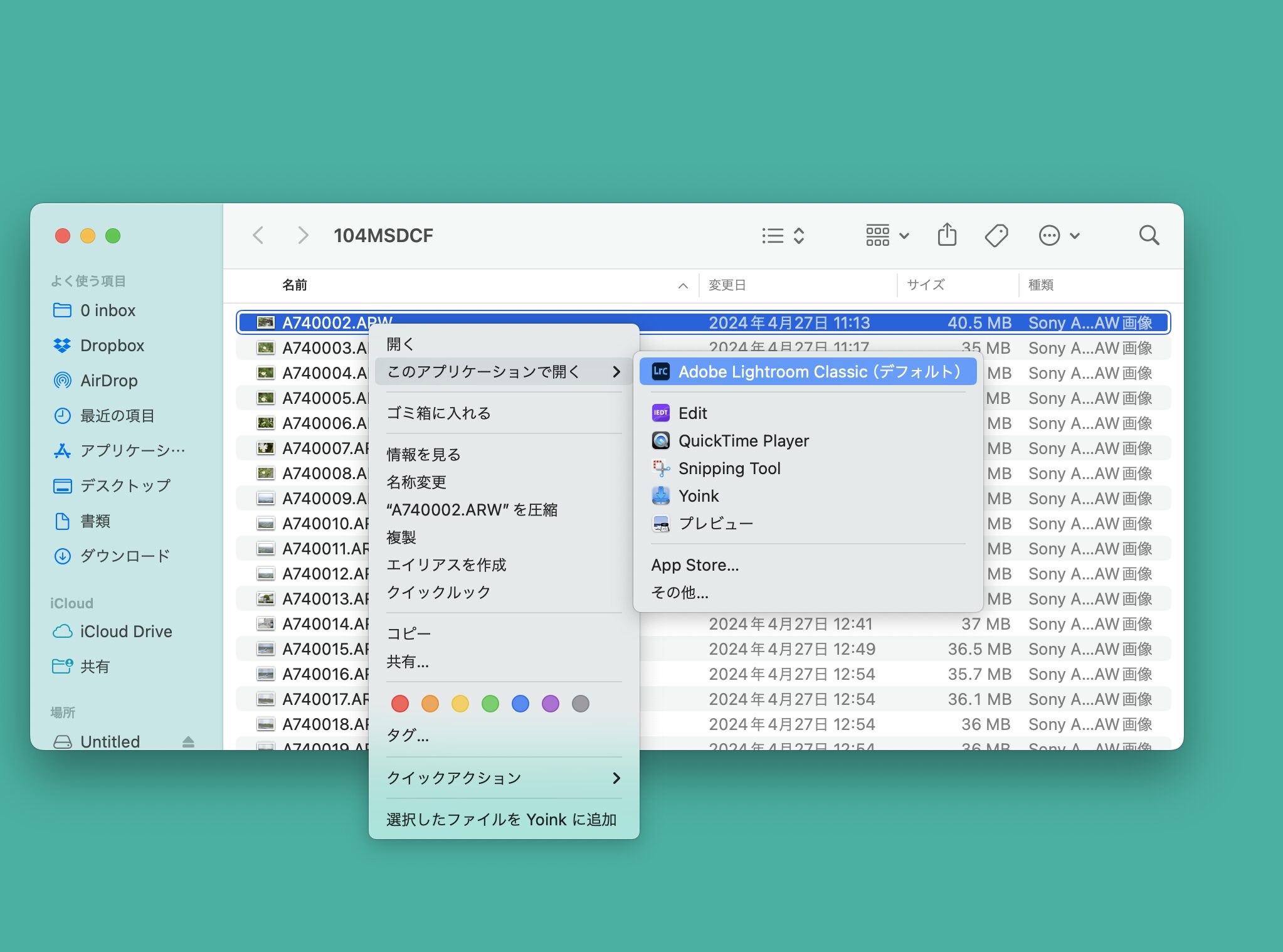
Task: Choose コピー menu item
Action: pyautogui.click(x=504, y=634)
